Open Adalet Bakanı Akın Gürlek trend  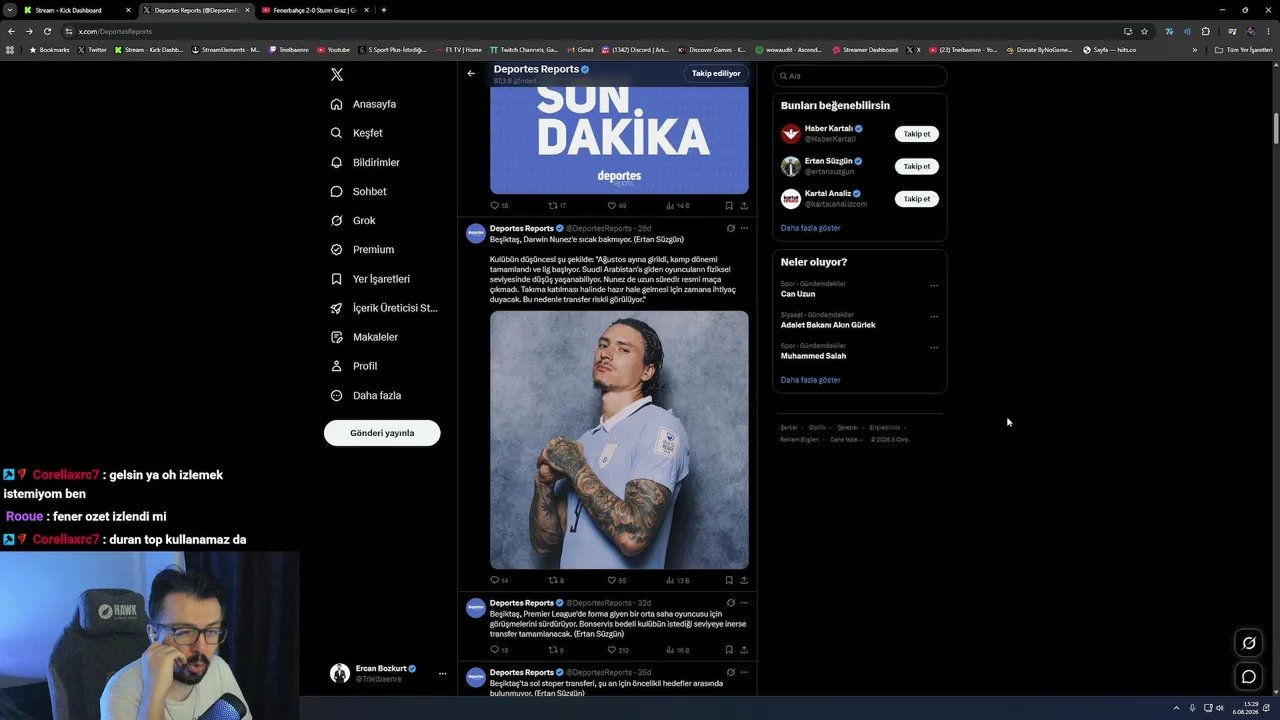click(x=828, y=325)
